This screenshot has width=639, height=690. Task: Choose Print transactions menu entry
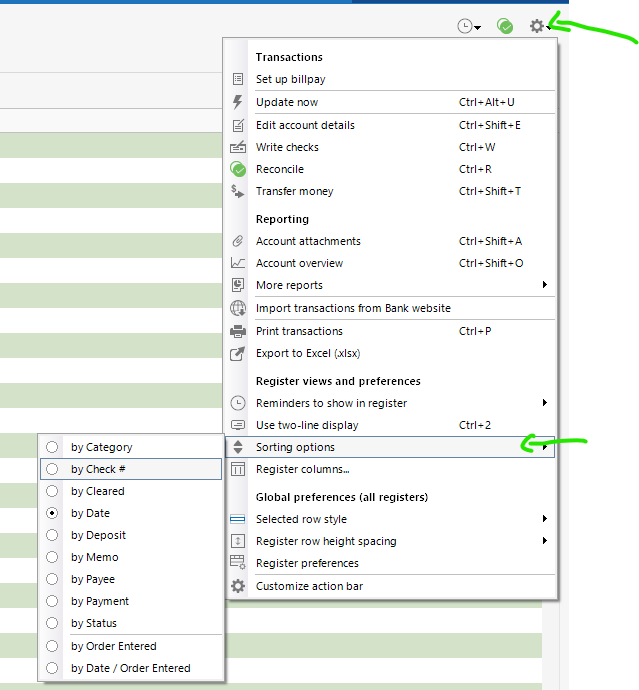[299, 331]
